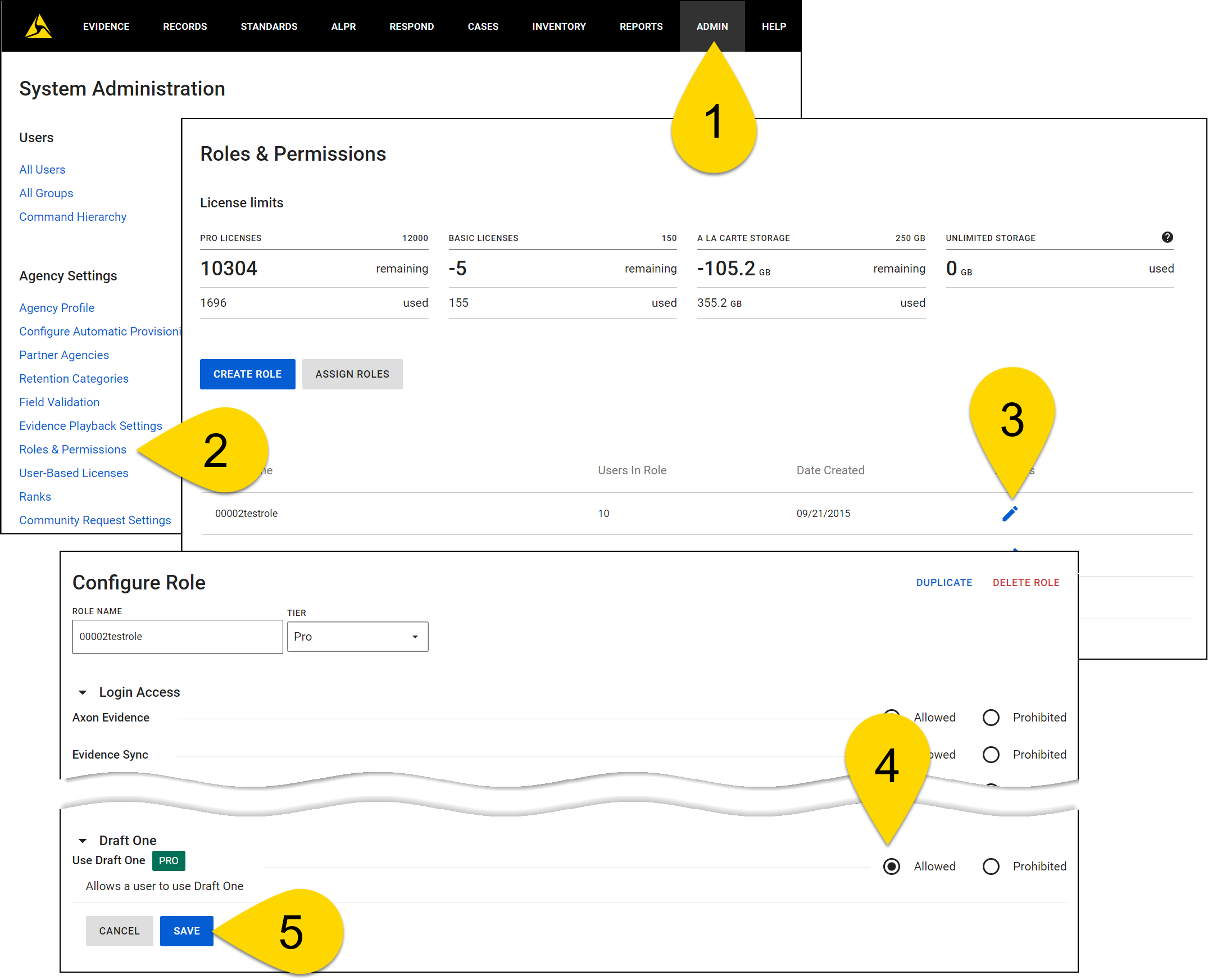Open the Roles & Permissions sidebar link
1208x980 pixels.
(x=72, y=450)
